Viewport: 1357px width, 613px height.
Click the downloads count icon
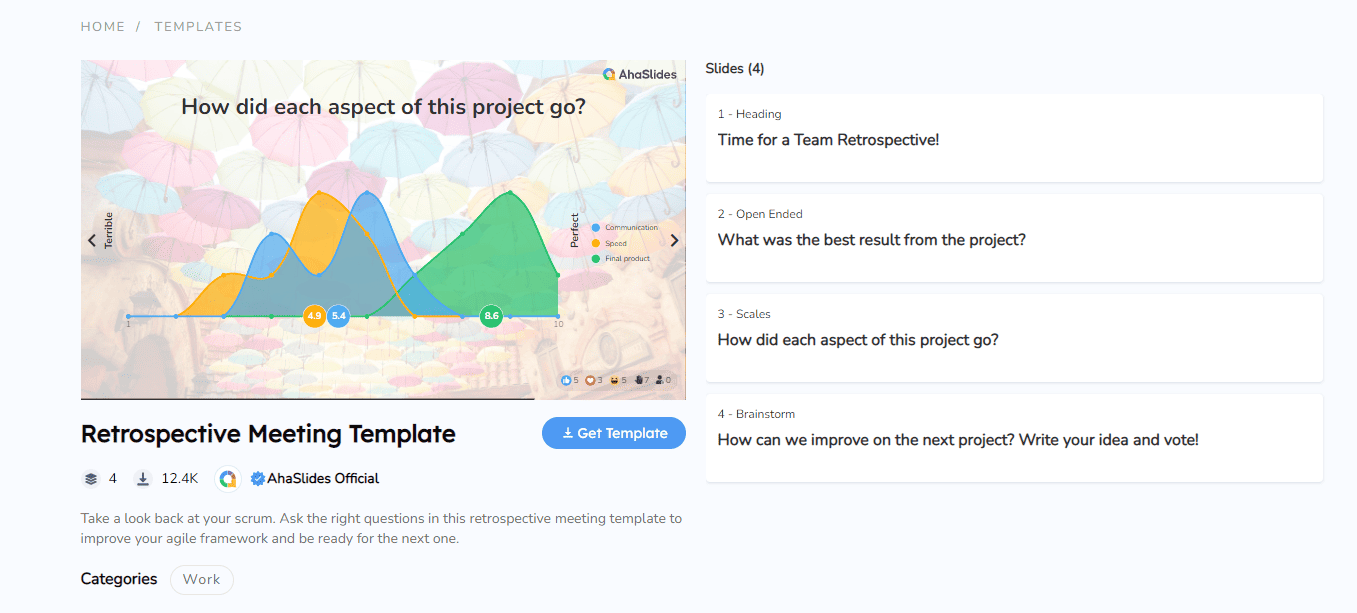coord(143,479)
